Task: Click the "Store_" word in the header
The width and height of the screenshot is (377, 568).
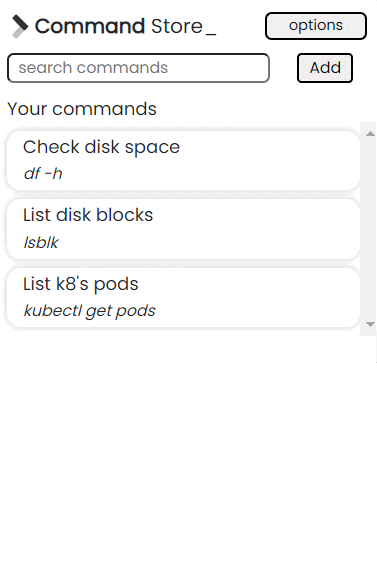Action: coord(184,27)
